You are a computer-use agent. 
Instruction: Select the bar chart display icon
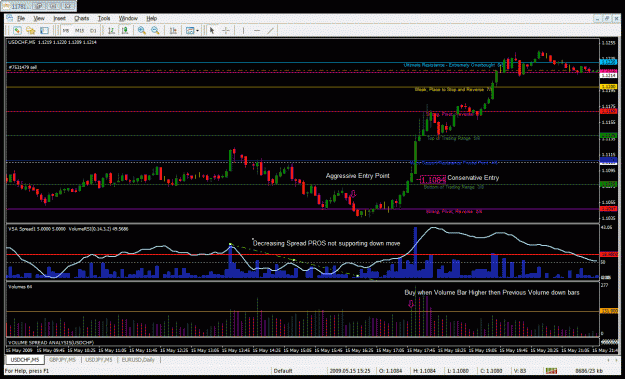click(112, 30)
